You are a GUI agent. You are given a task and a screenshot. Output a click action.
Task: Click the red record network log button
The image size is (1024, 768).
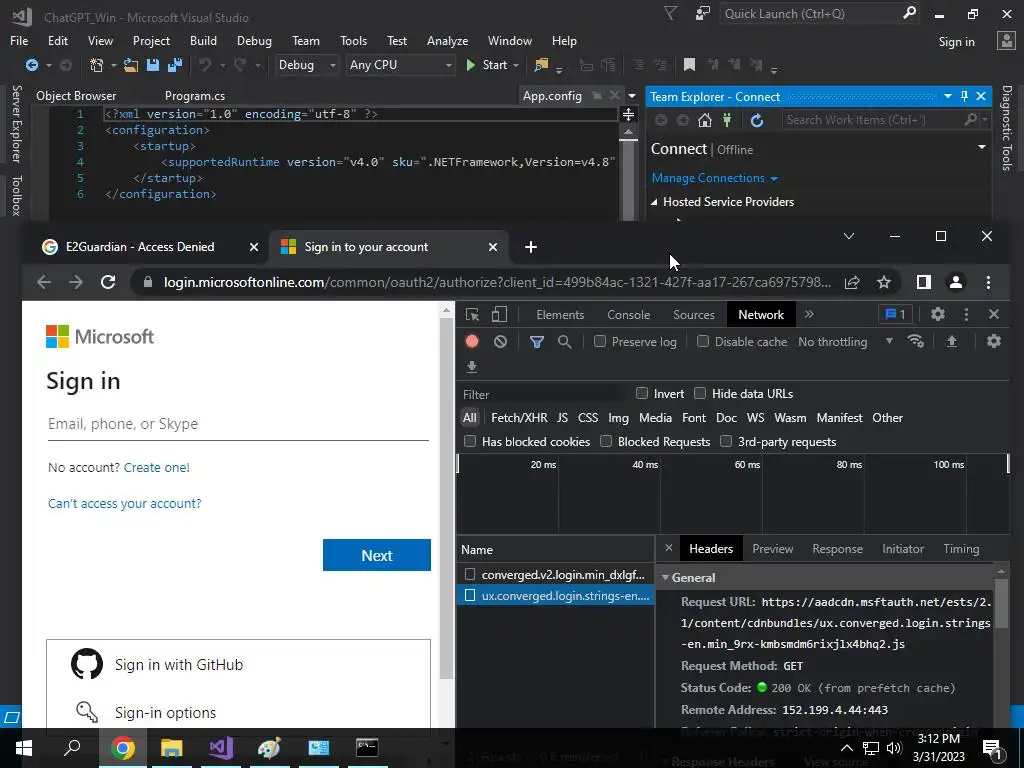tap(472, 342)
